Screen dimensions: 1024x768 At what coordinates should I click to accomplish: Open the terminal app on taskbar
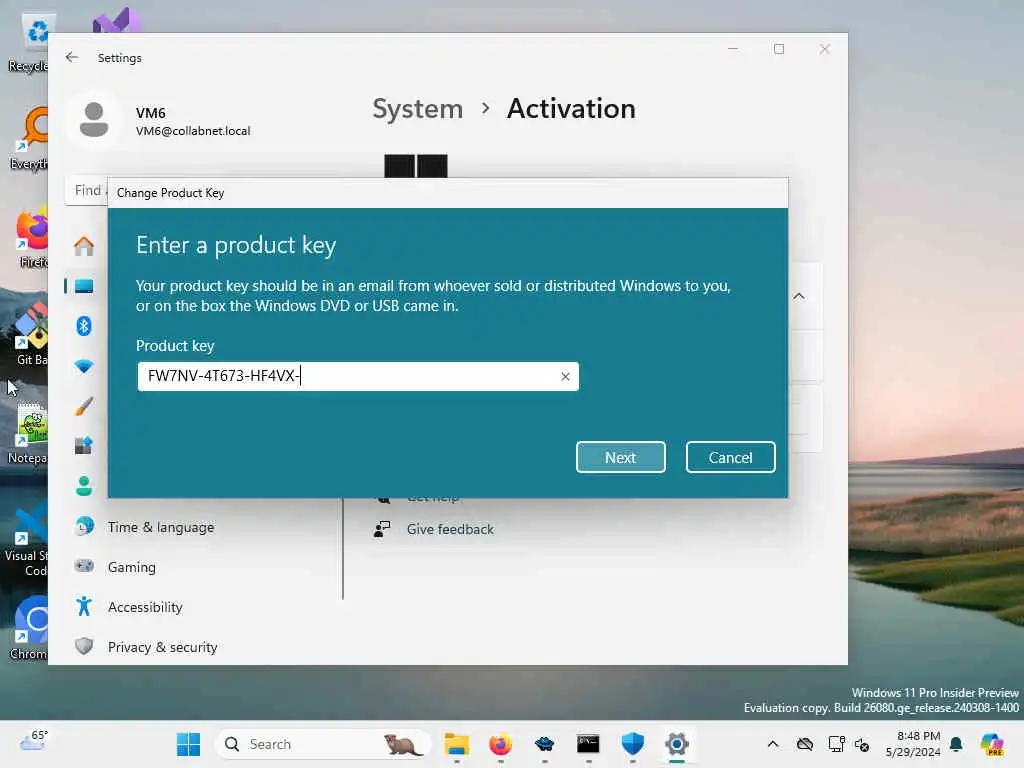click(x=588, y=744)
